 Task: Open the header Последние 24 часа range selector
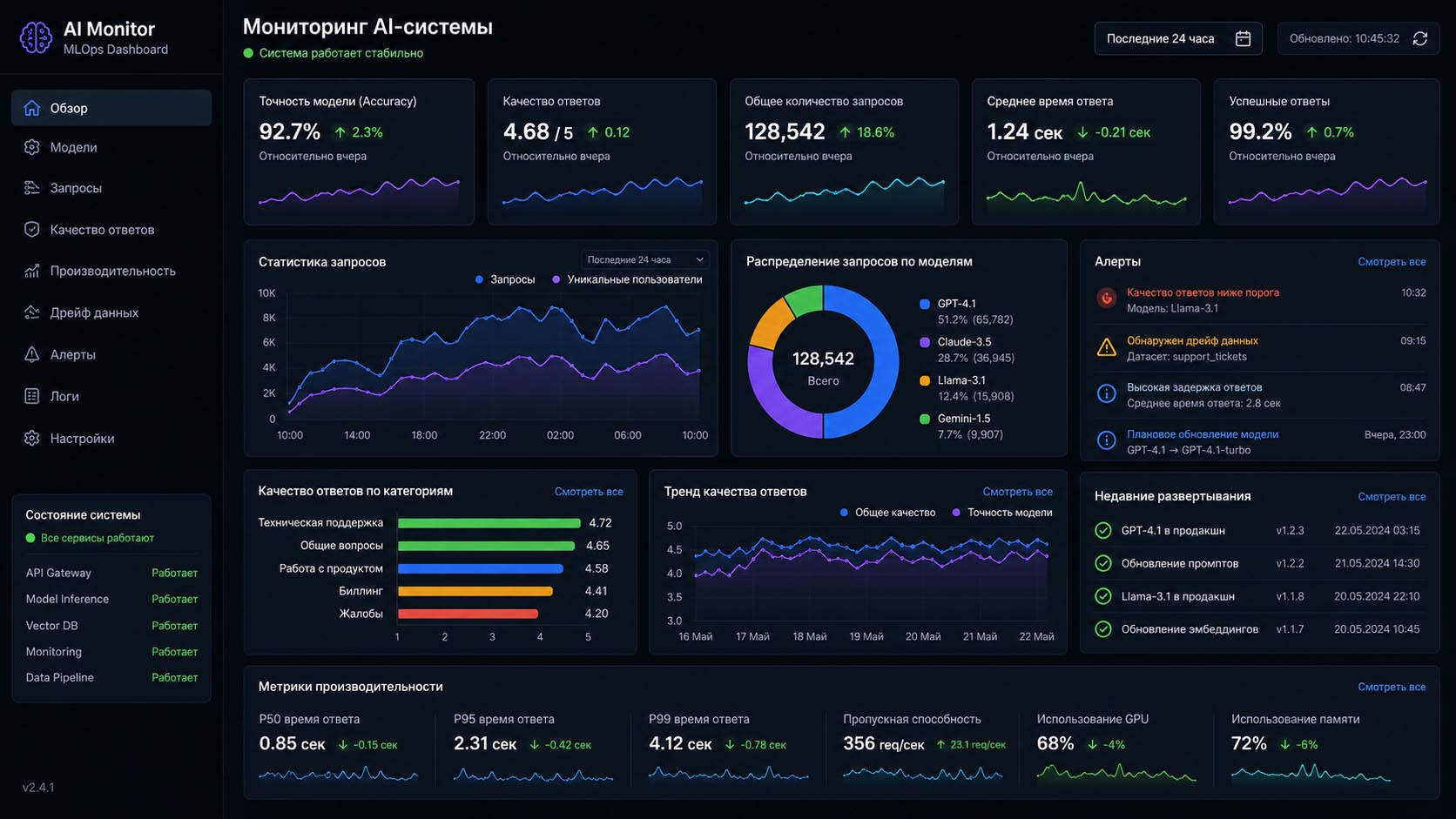tap(1178, 38)
